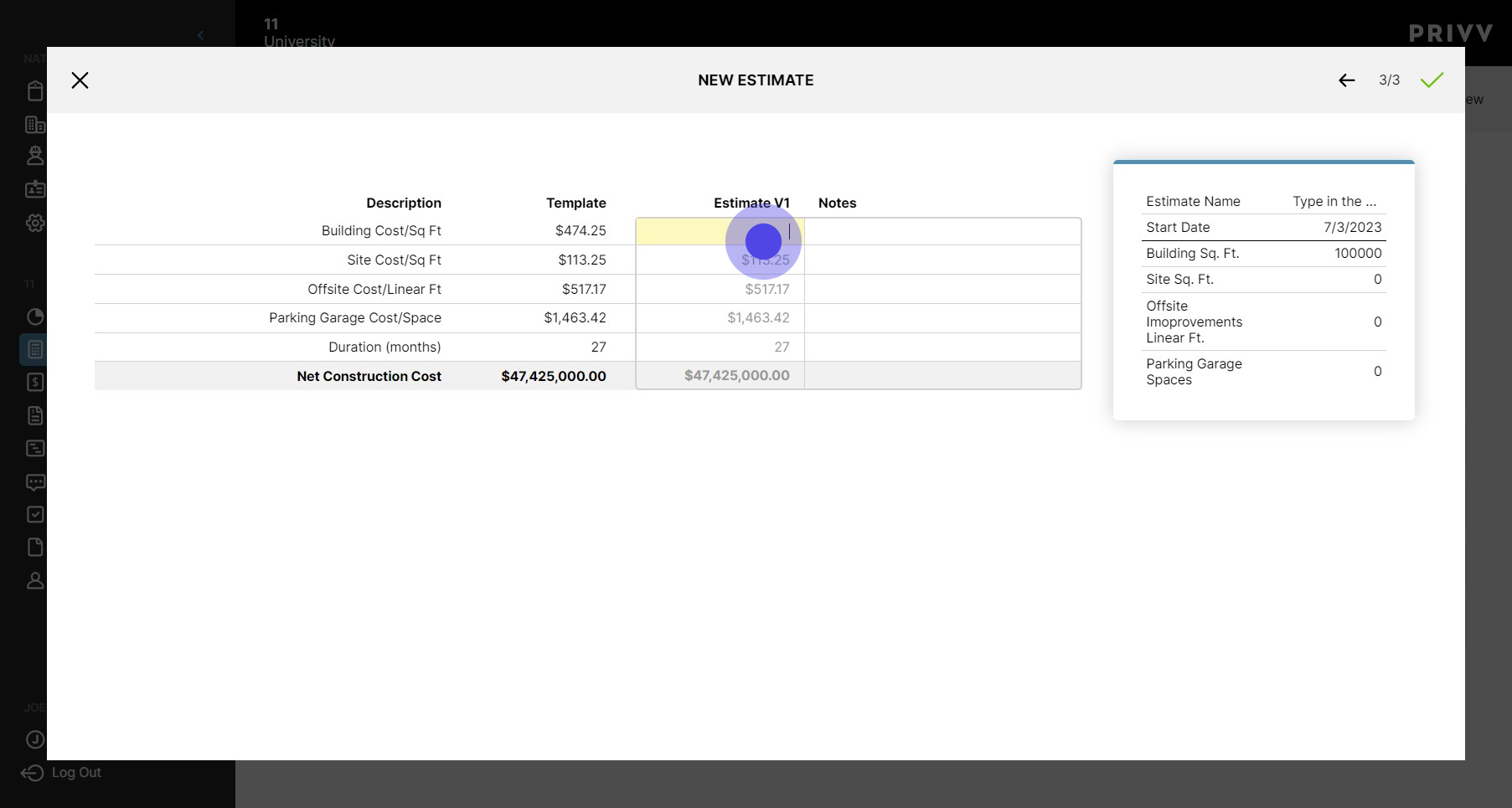Image resolution: width=1512 pixels, height=808 pixels.
Task: Click the Notes column header
Action: pyautogui.click(x=837, y=203)
